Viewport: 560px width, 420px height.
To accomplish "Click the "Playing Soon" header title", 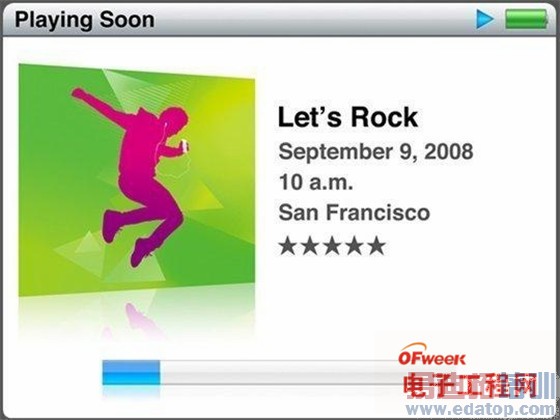I will pos(85,20).
